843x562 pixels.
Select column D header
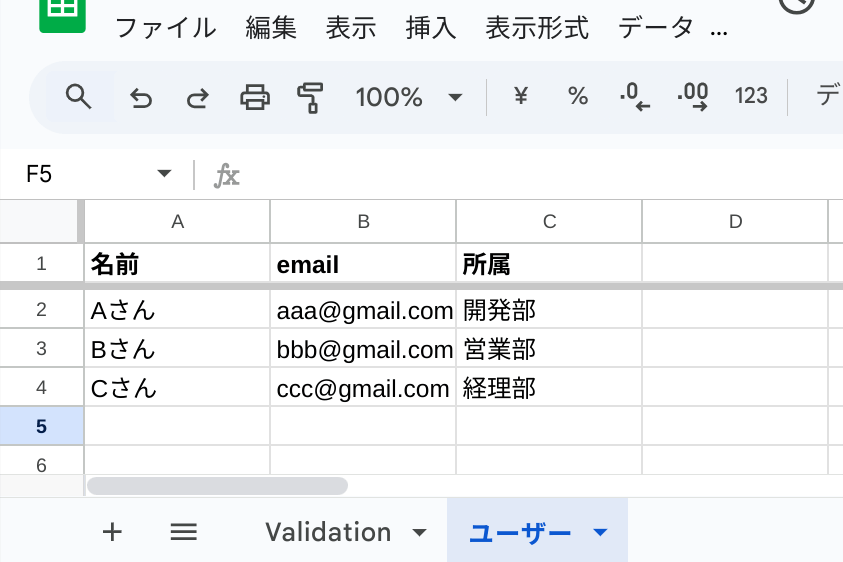tap(735, 222)
